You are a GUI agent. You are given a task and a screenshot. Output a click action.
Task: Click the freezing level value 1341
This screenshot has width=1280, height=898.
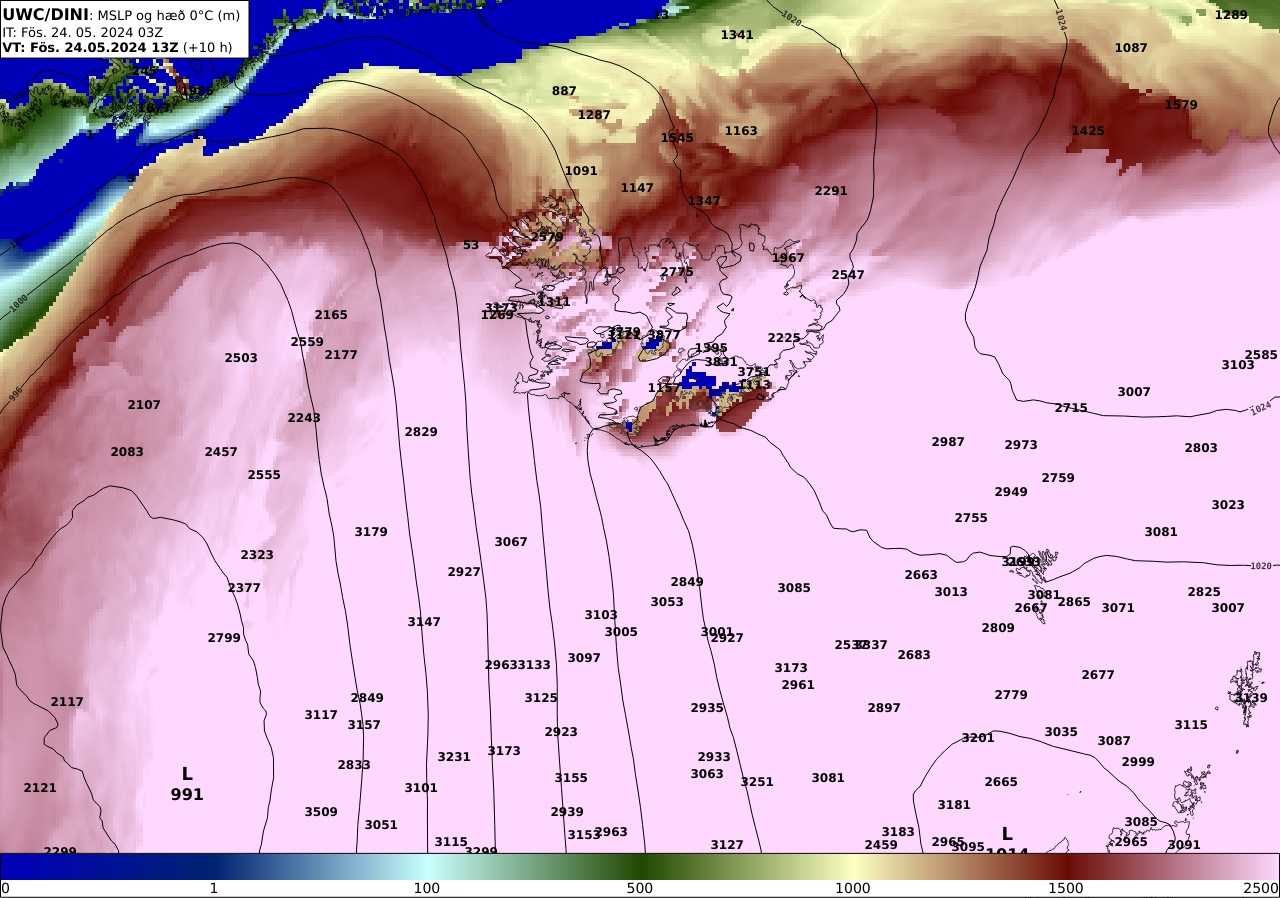pos(737,35)
